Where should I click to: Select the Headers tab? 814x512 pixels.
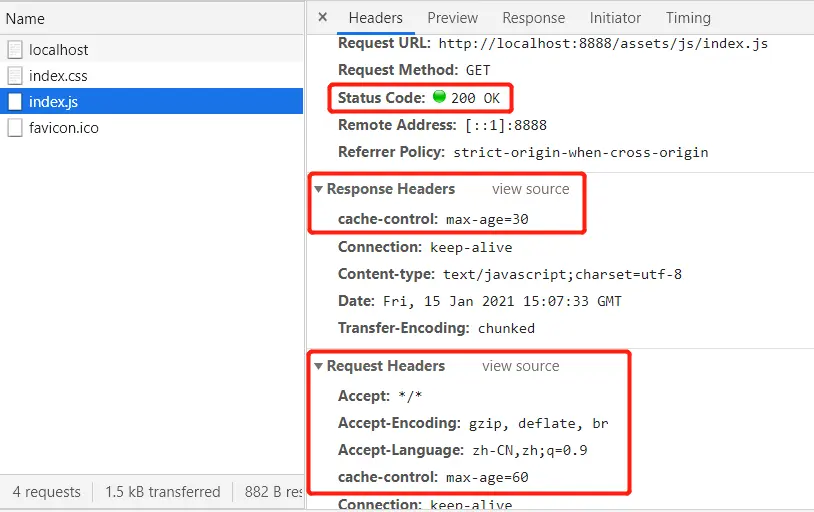coord(375,18)
